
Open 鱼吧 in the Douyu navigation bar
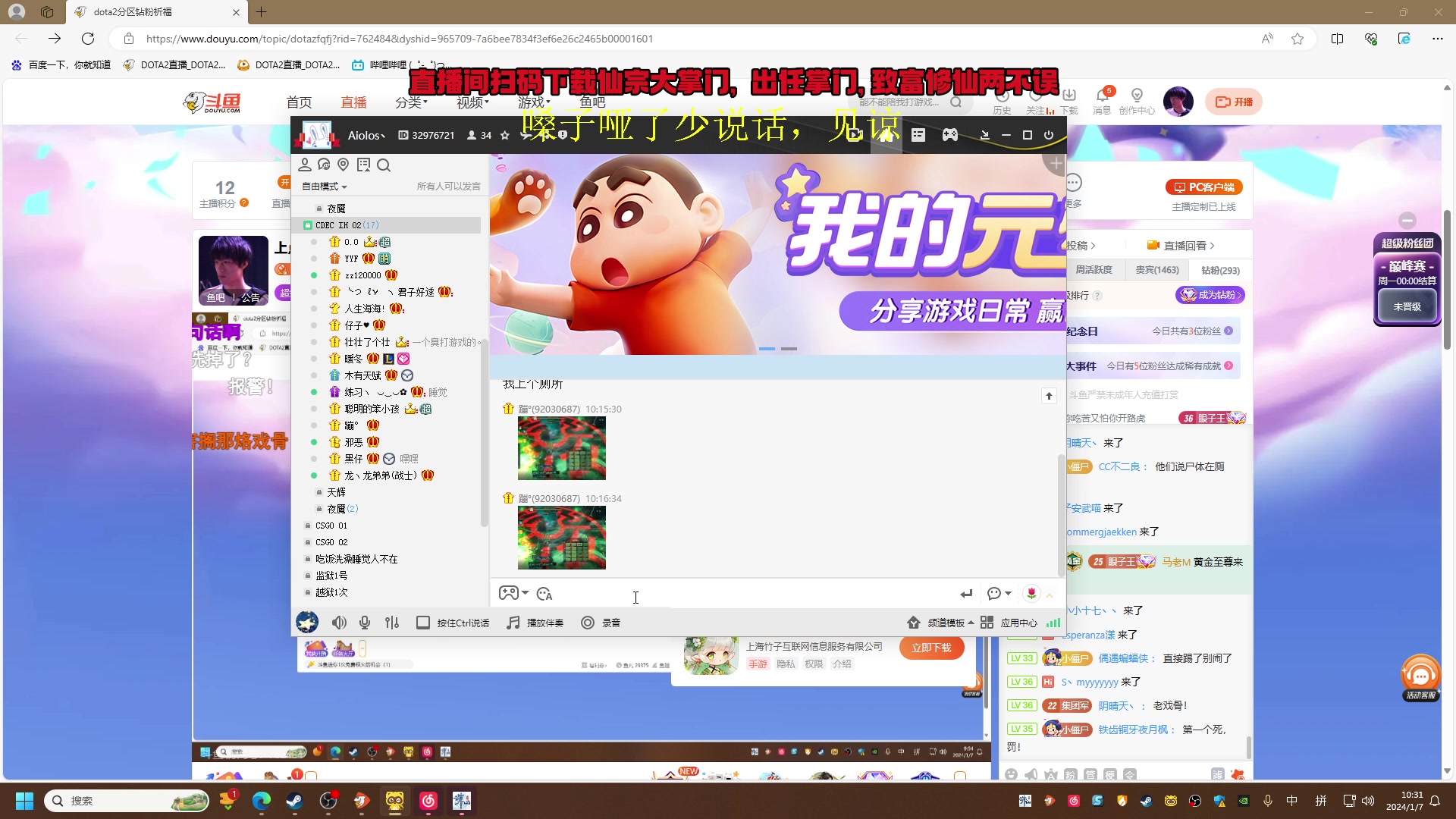pos(592,102)
